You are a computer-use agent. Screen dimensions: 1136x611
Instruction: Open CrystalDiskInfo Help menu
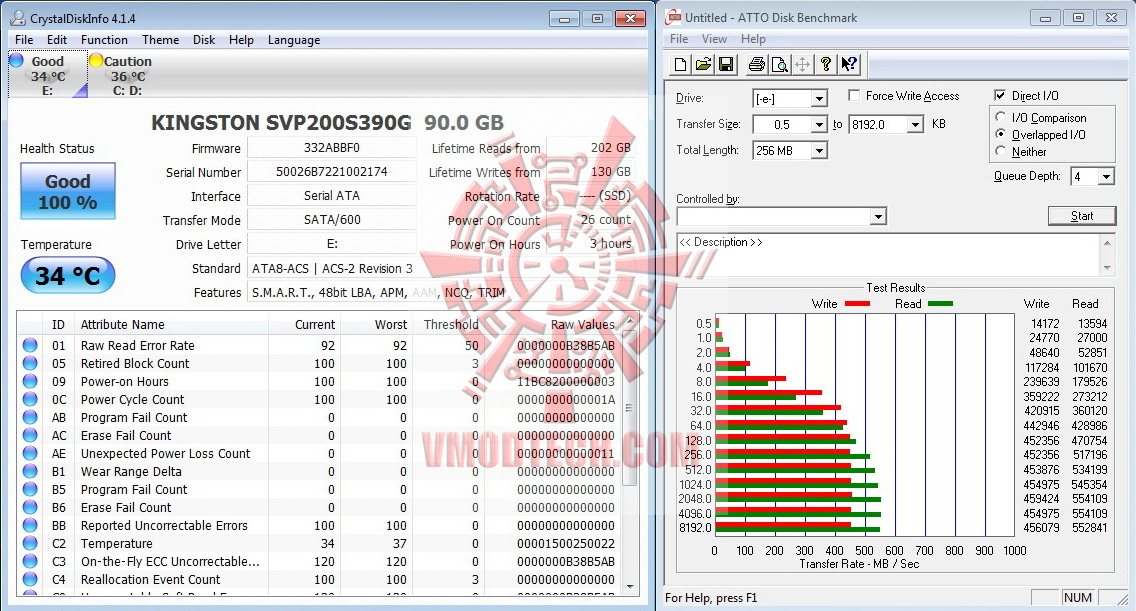[241, 40]
